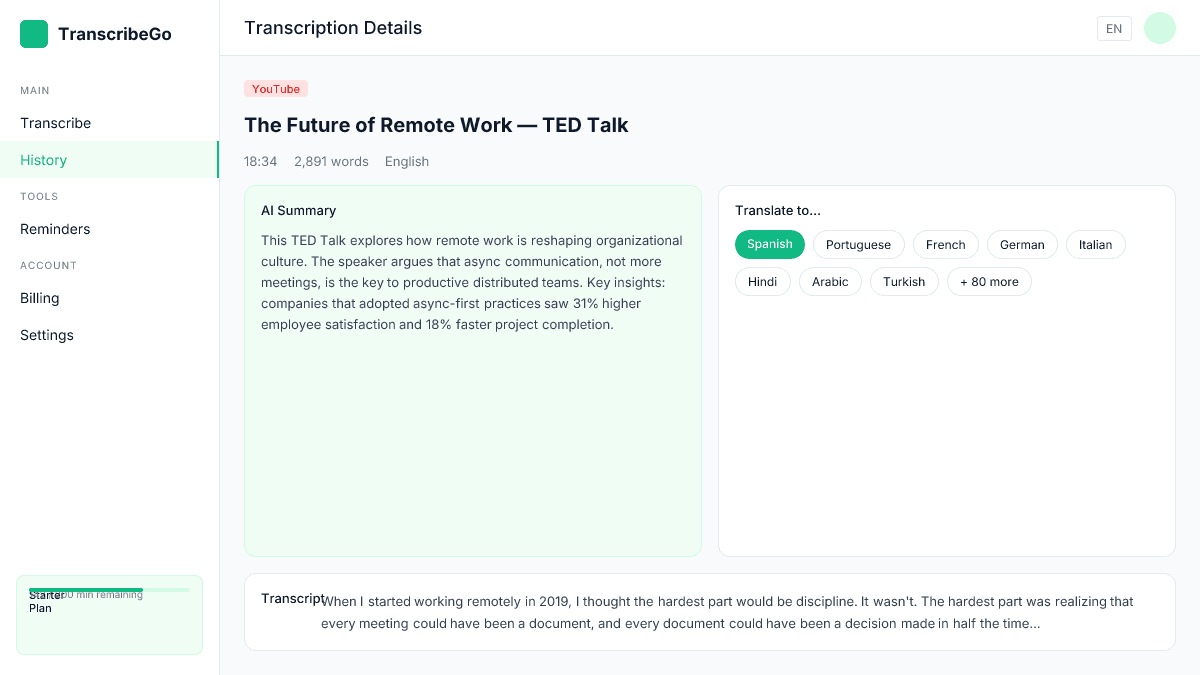
Task: Click the TranscribeGo logo icon
Action: [33, 33]
